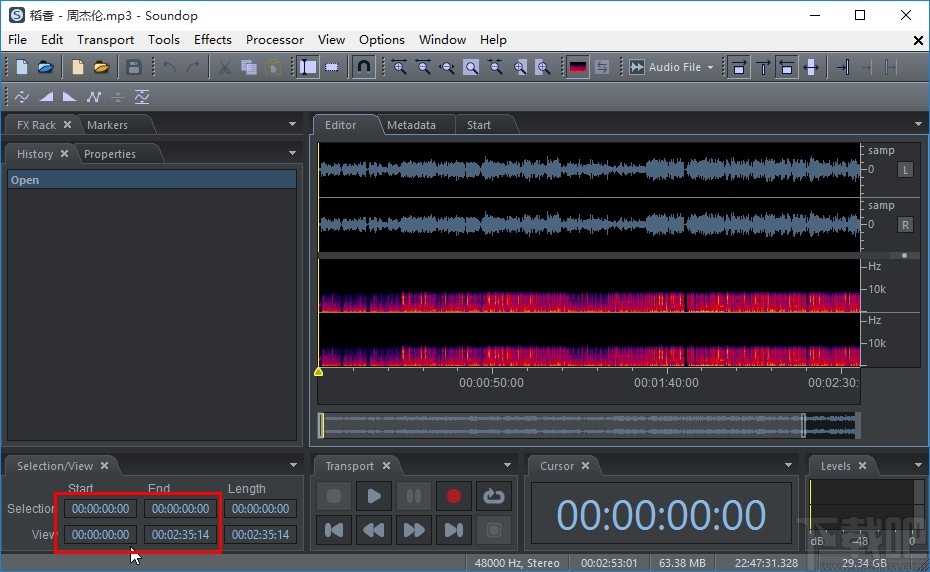The height and width of the screenshot is (572, 930).
Task: Toggle the loop playback button
Action: click(493, 496)
